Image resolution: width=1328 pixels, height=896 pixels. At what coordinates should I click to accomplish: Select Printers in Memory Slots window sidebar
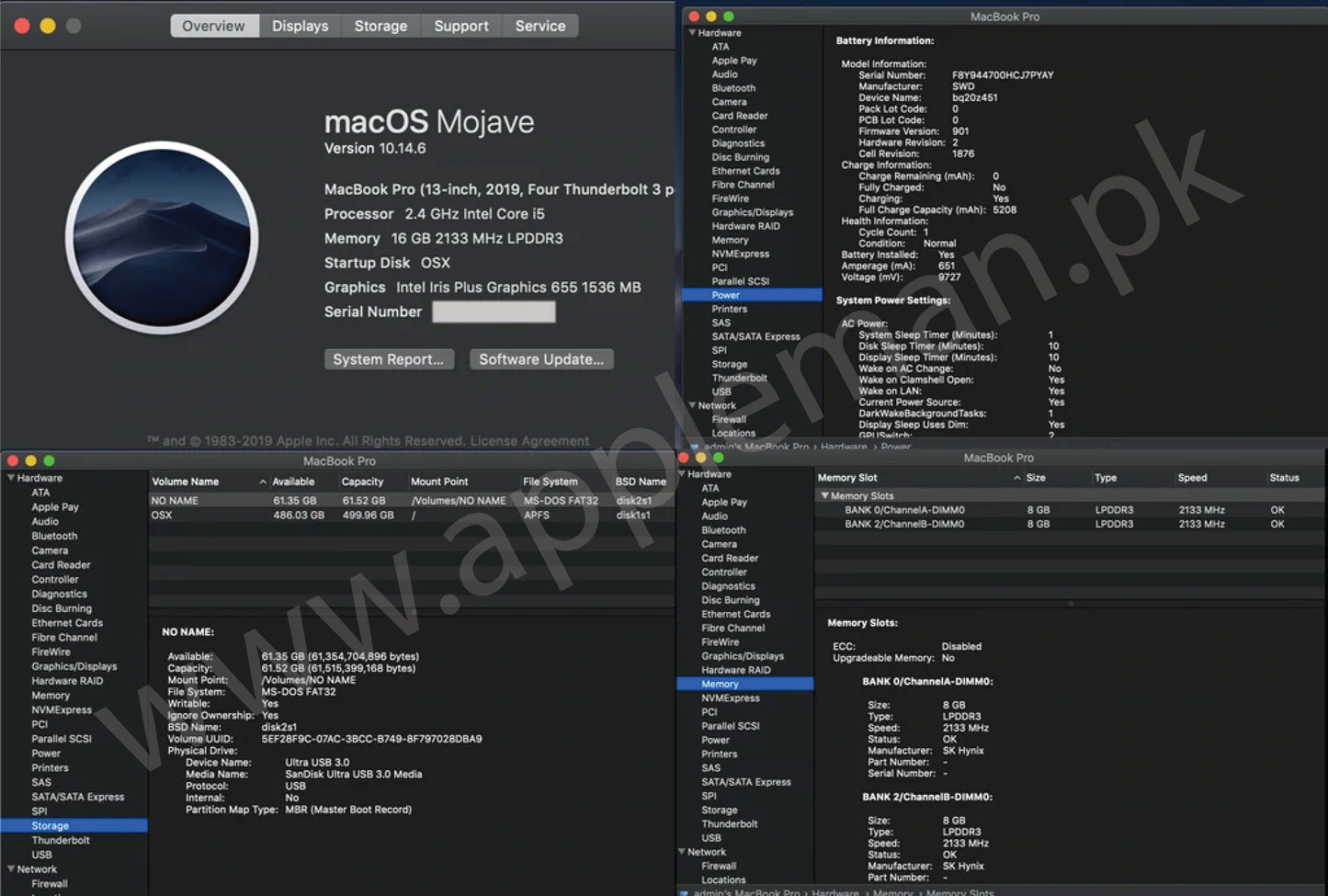(x=719, y=754)
